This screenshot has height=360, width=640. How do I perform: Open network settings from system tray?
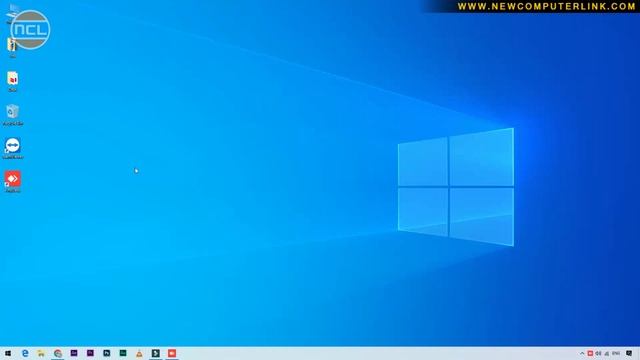pos(607,353)
